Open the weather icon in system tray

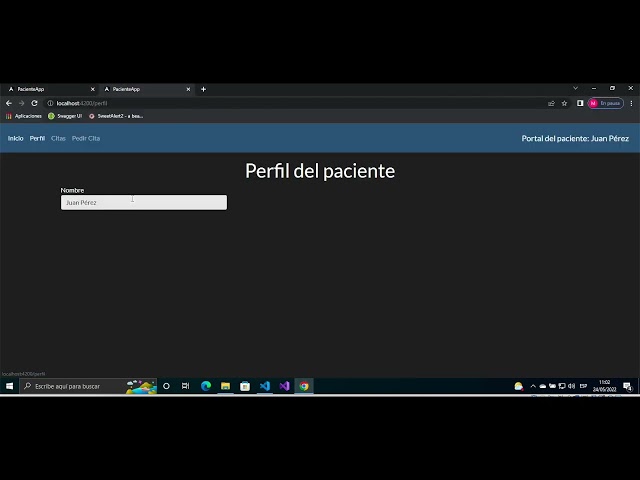pos(519,386)
